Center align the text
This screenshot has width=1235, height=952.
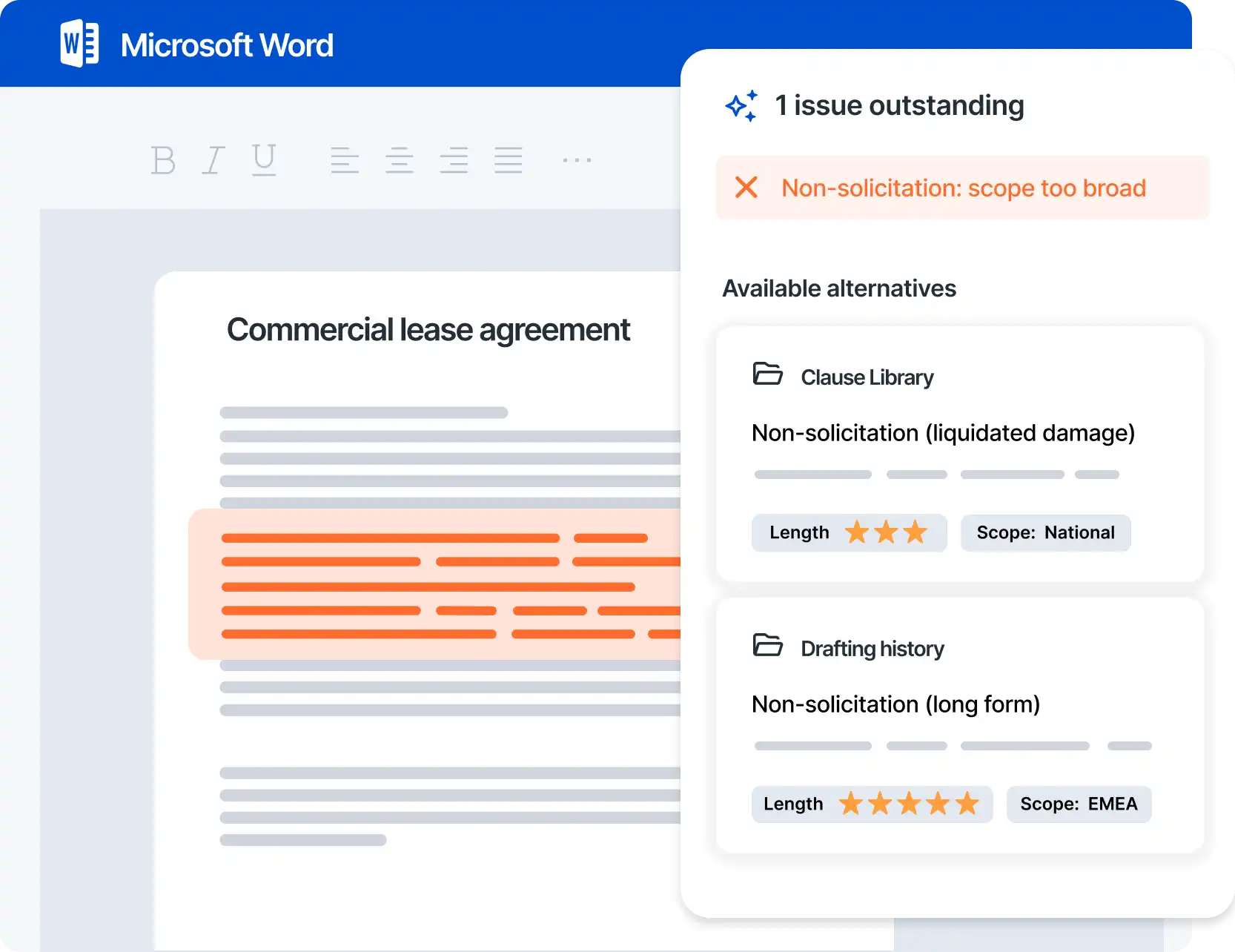[x=400, y=160]
